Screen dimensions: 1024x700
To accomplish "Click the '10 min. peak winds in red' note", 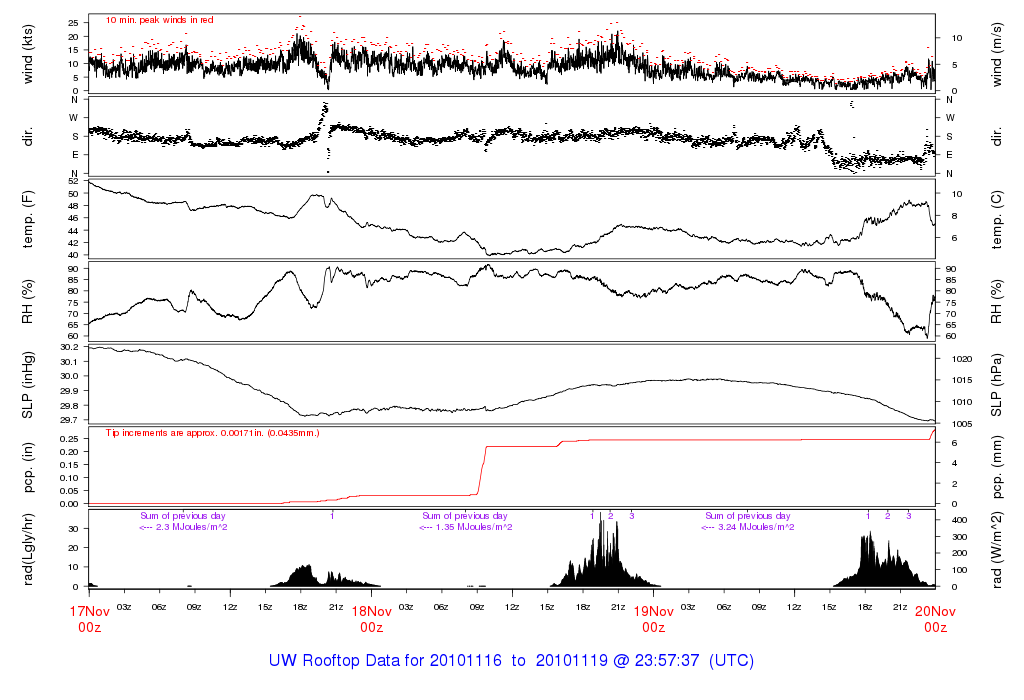I will tap(159, 20).
